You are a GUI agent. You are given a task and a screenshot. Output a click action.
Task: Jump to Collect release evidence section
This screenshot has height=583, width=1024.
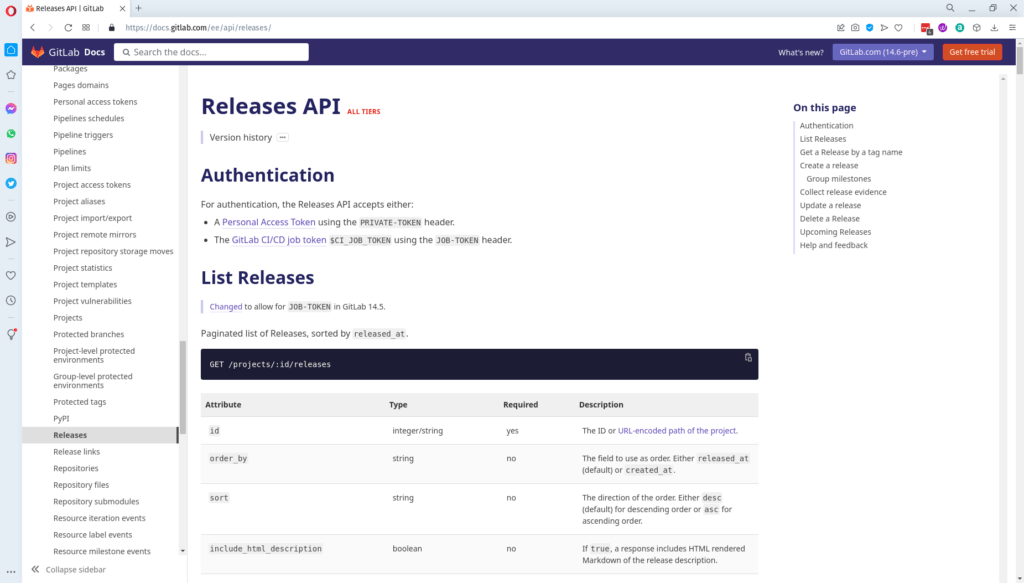coord(843,192)
